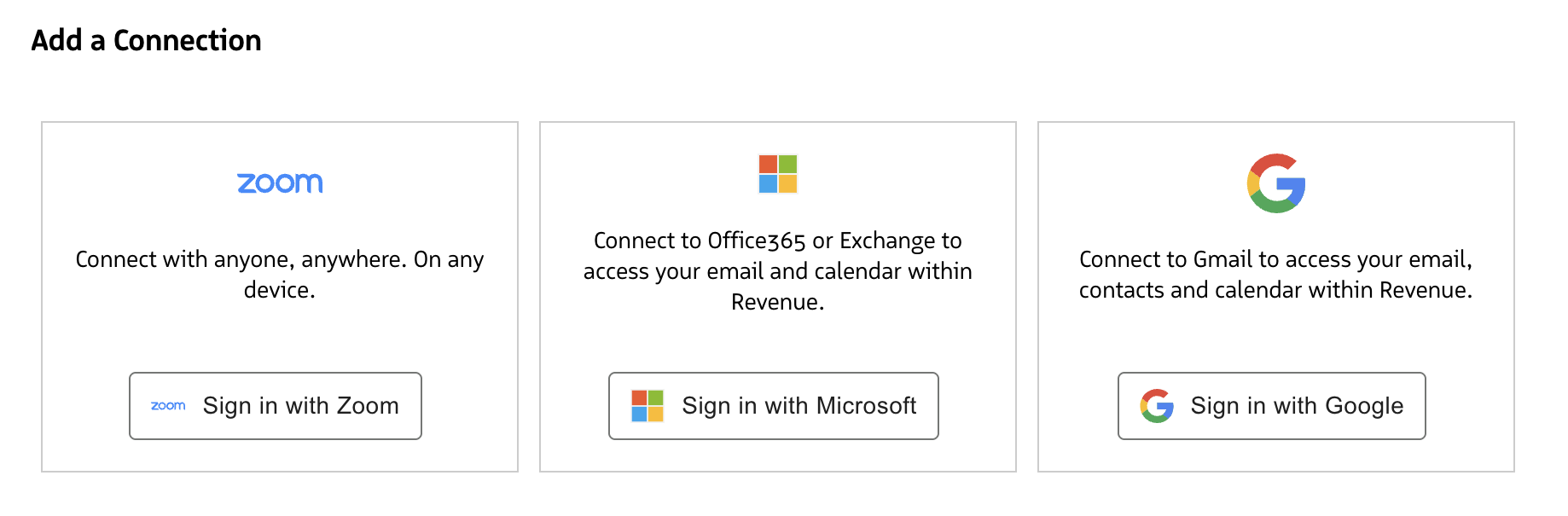Click the Microsoft icon inside the sign-in button

click(x=648, y=406)
